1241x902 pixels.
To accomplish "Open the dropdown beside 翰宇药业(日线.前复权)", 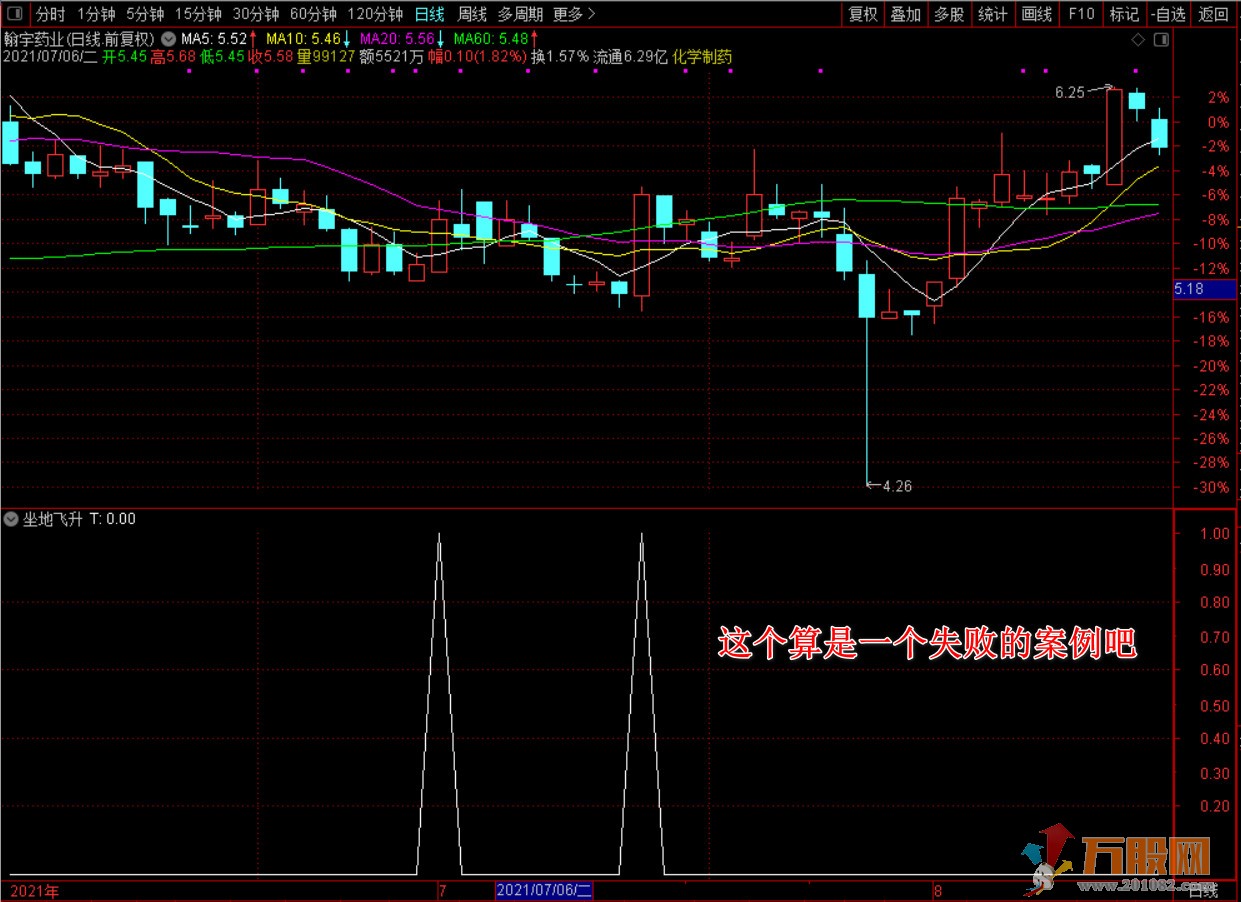I will [x=167, y=40].
